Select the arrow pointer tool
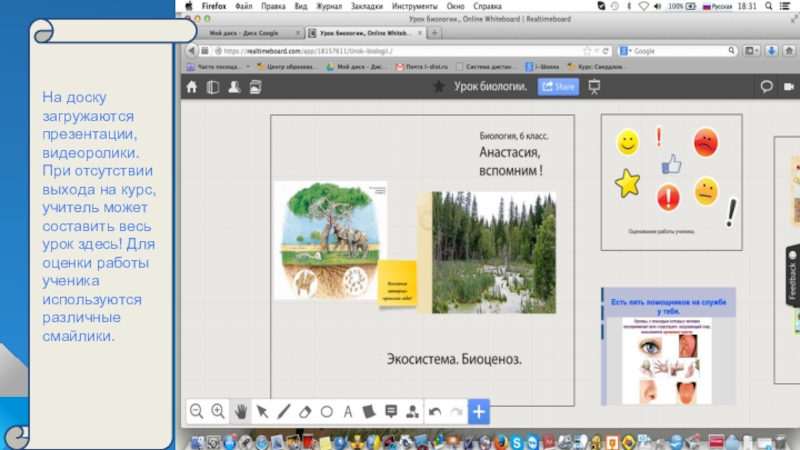This screenshot has height=450, width=800. 262,411
